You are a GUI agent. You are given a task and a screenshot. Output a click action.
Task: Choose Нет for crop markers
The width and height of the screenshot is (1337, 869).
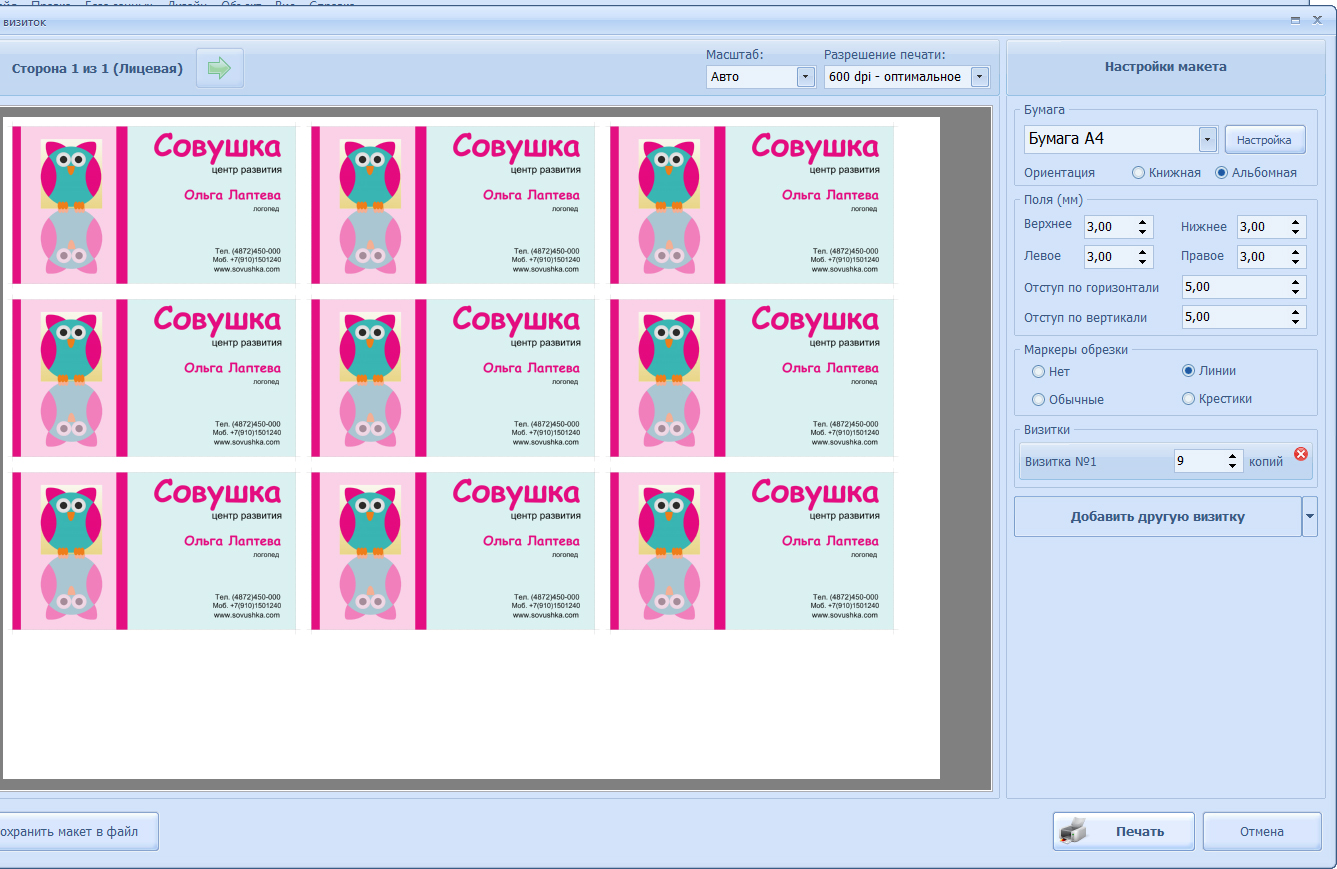coord(1038,371)
